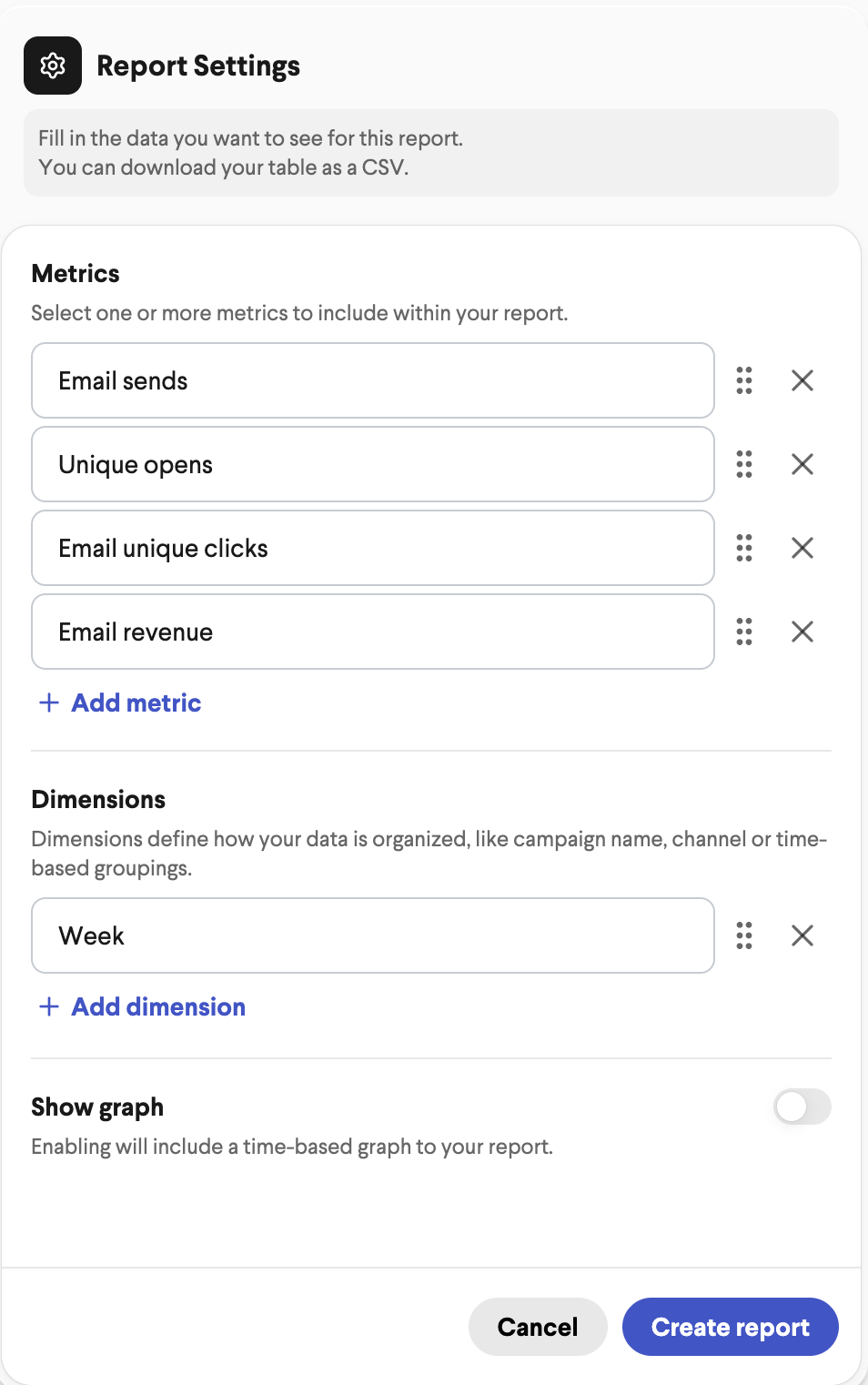The image size is (868, 1385).
Task: Open the Email revenue metric field
Action: tap(373, 632)
